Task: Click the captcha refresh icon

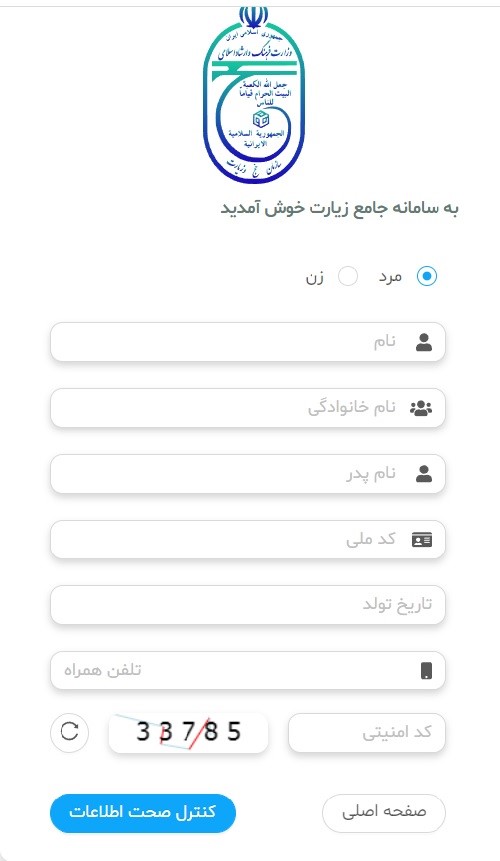Action: point(69,731)
